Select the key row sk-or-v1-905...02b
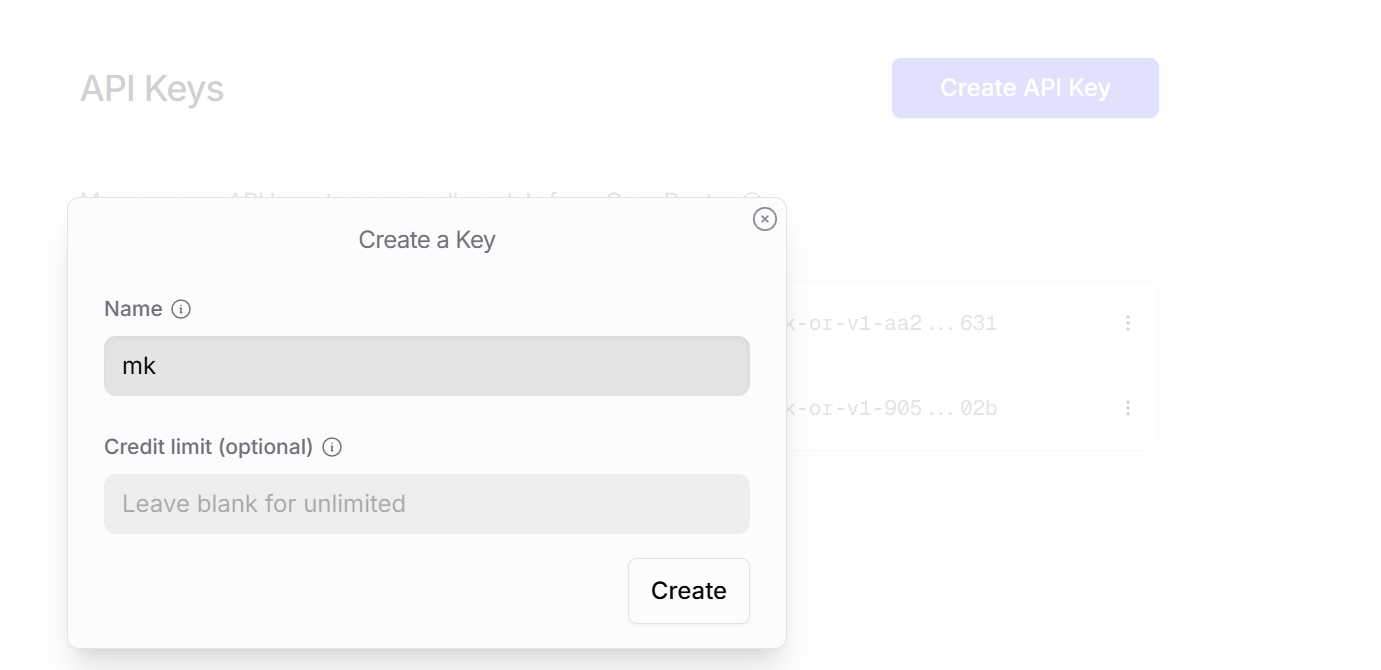This screenshot has height=670, width=1381. [972, 408]
